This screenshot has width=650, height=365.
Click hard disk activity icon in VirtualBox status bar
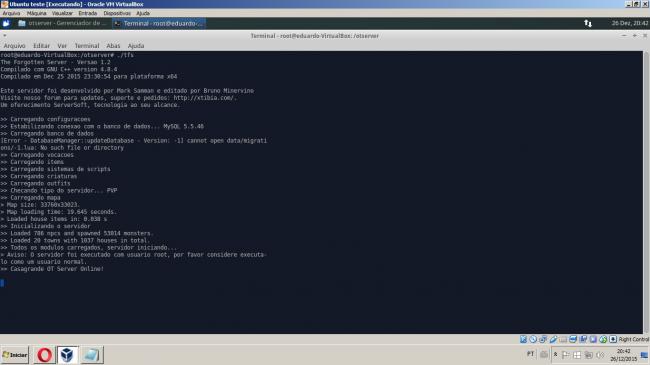coord(523,339)
